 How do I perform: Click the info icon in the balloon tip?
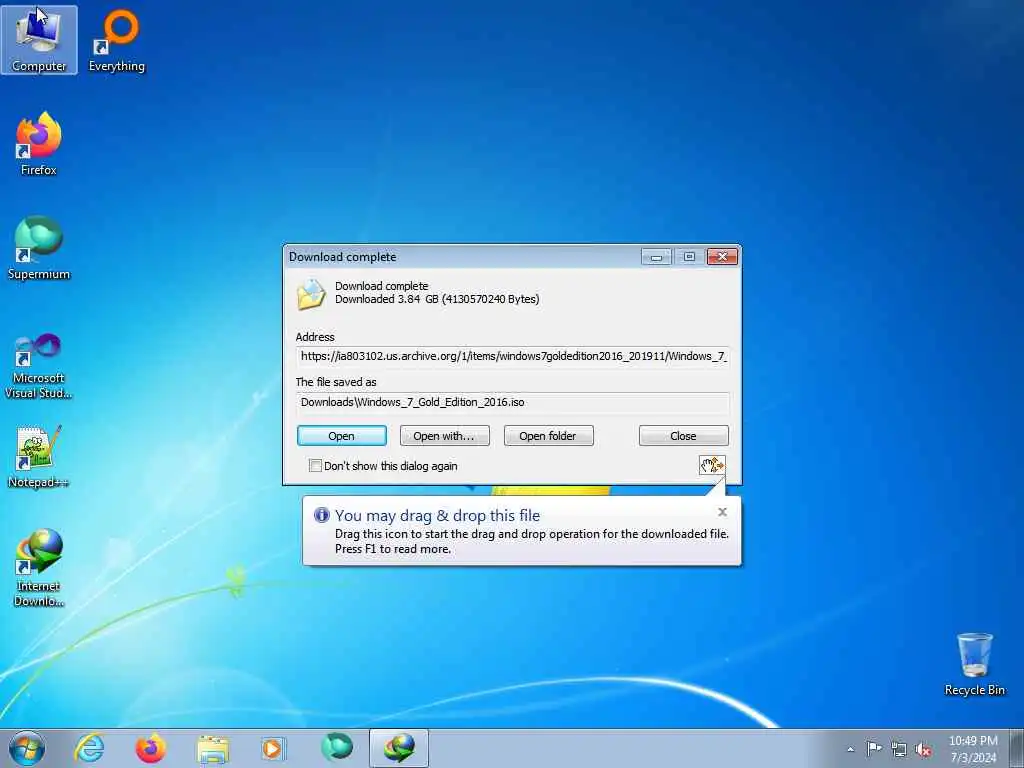[321, 515]
